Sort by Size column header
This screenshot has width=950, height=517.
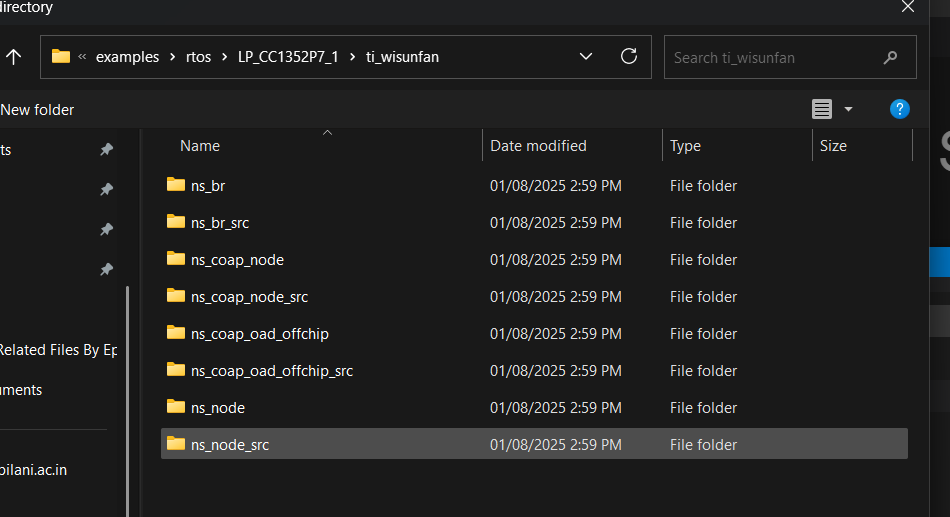coord(833,146)
